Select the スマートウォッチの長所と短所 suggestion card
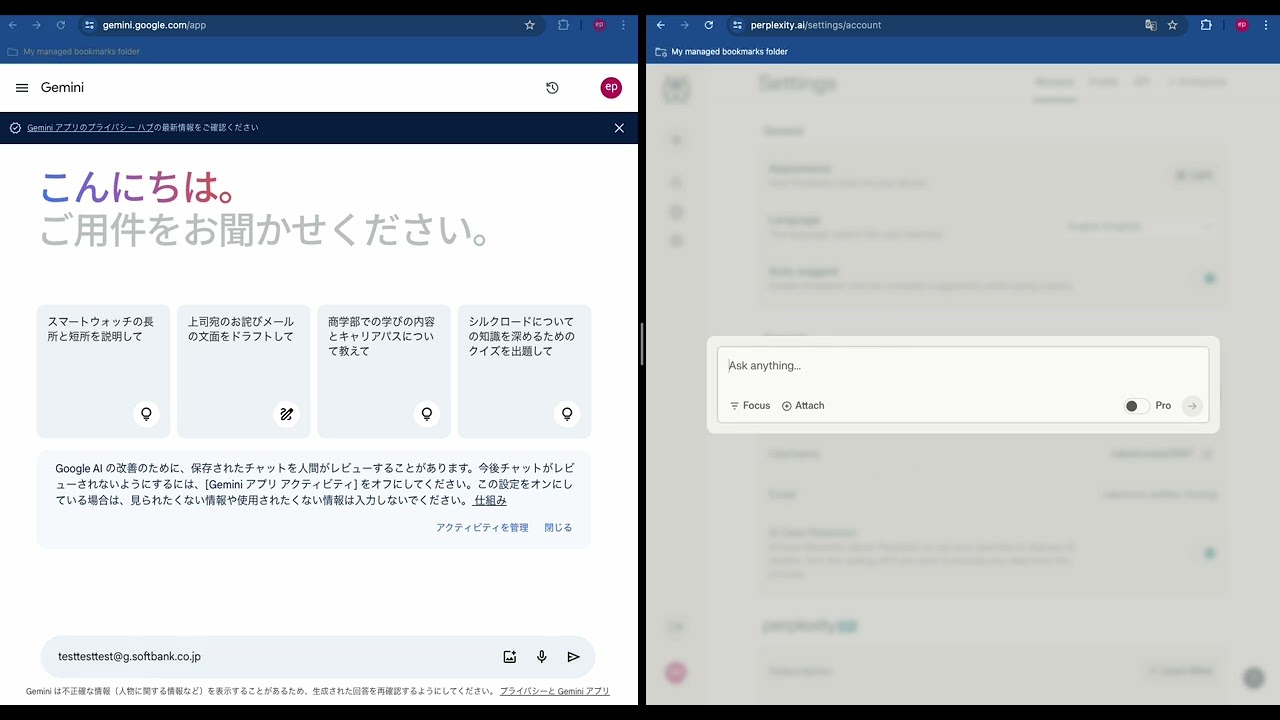1280x720 pixels. coord(104,371)
